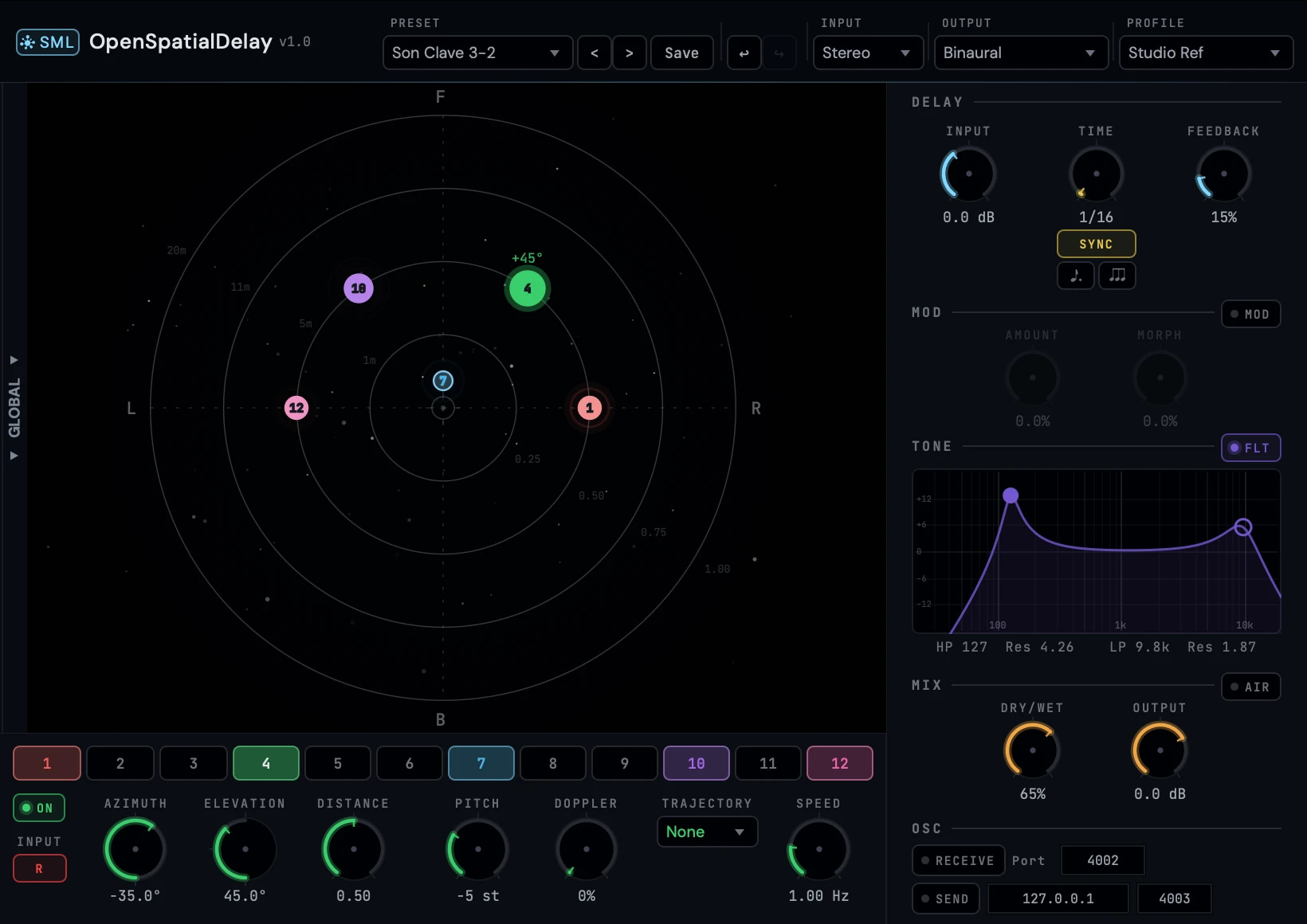Image resolution: width=1307 pixels, height=924 pixels.
Task: Adjust the SPEED knob
Action: (819, 849)
